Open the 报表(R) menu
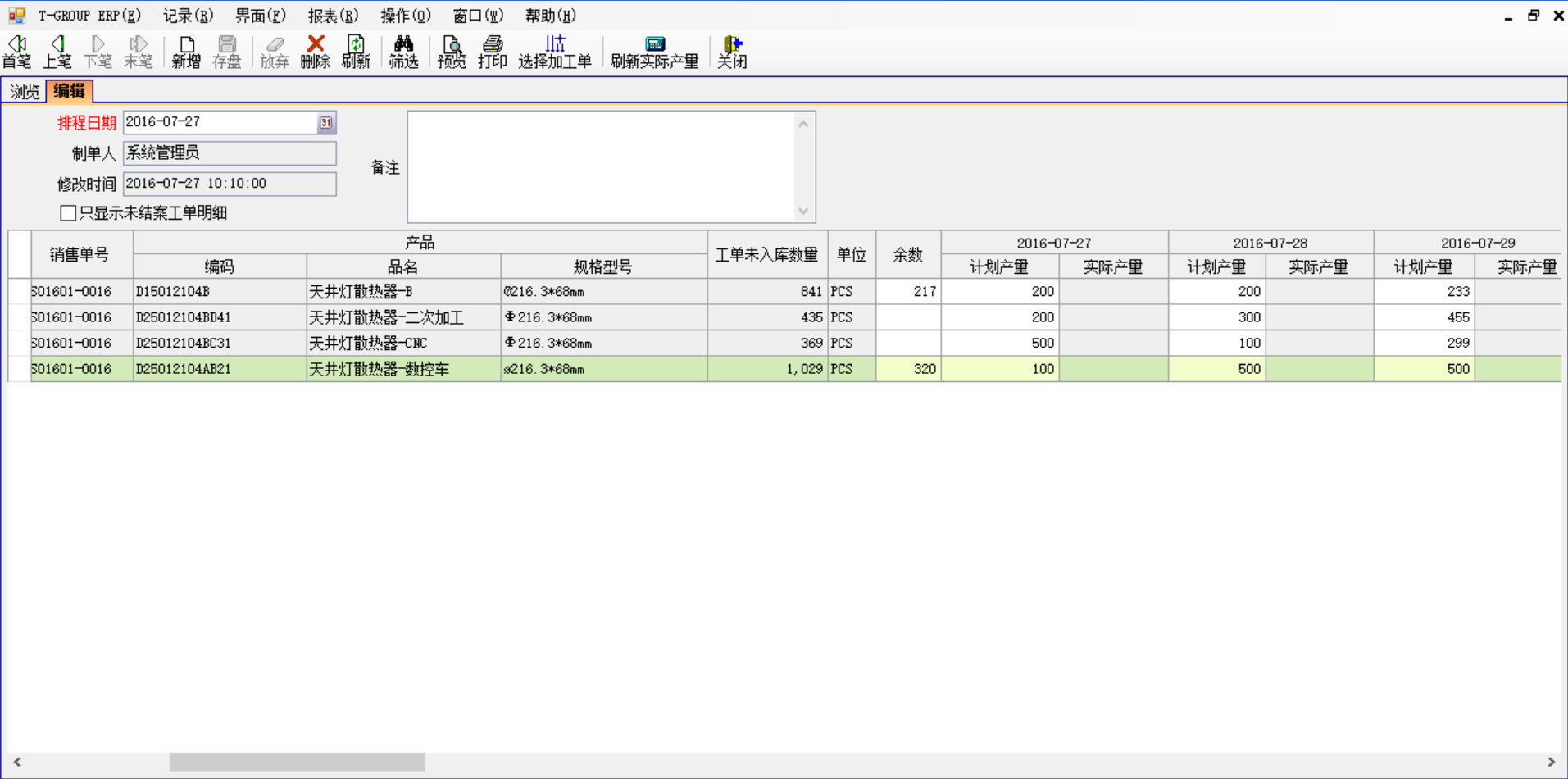Screen dimensions: 1568x779 click(x=333, y=16)
